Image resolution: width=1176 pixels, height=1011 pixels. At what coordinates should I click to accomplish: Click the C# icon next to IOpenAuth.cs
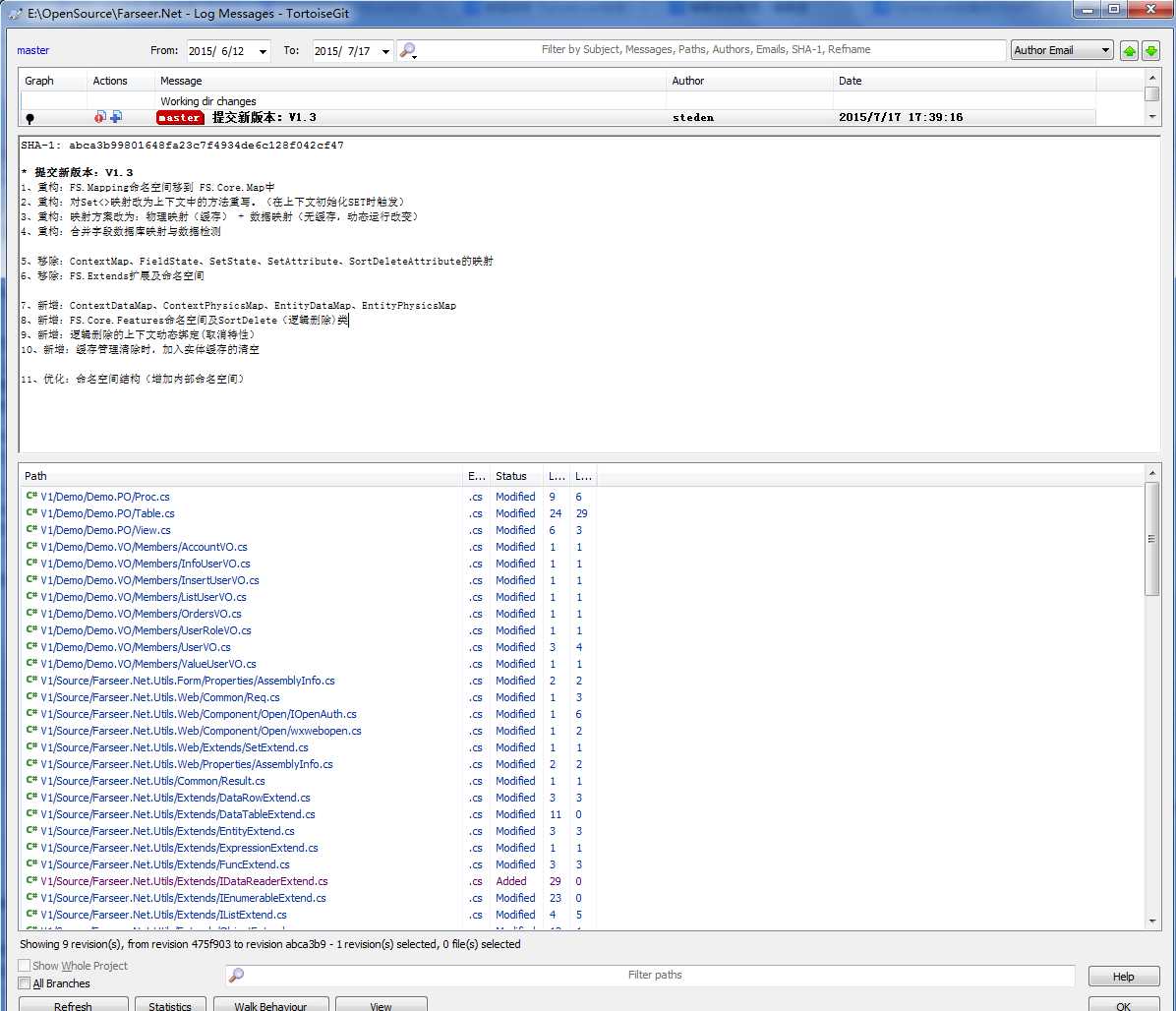pos(31,713)
